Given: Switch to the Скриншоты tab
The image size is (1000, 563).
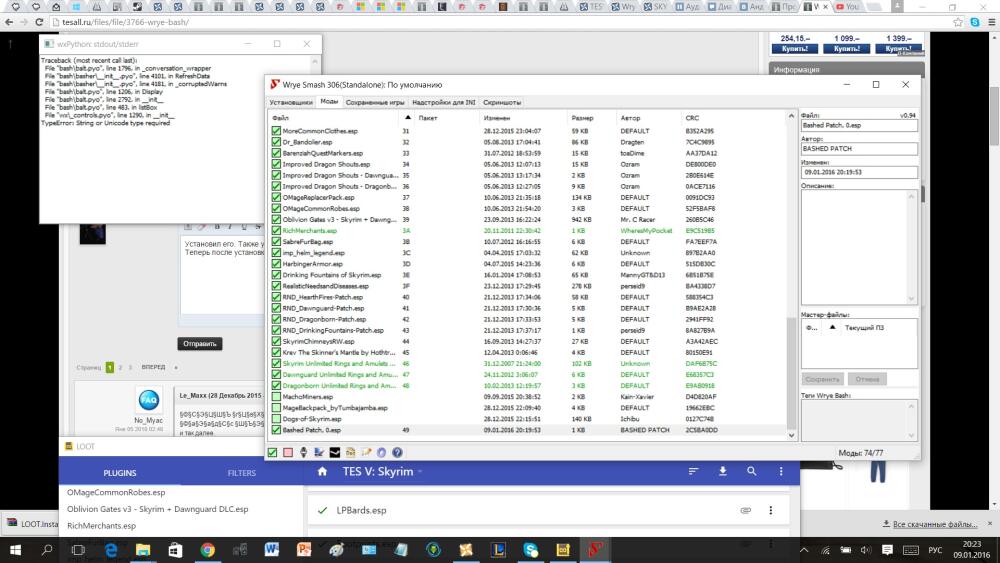Looking at the screenshot, I should point(502,103).
